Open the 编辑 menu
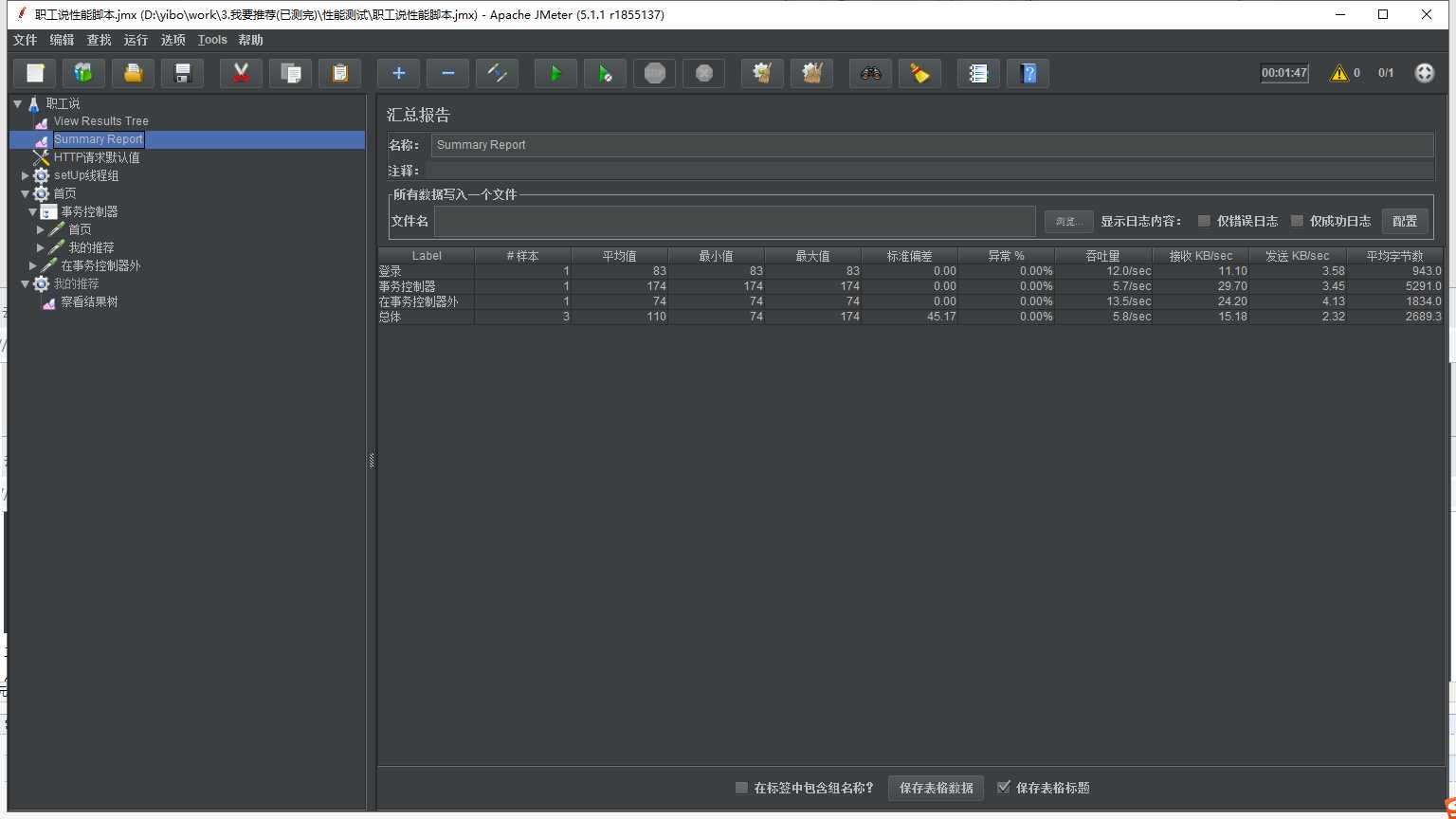Image resolution: width=1456 pixels, height=819 pixels. coord(62,40)
